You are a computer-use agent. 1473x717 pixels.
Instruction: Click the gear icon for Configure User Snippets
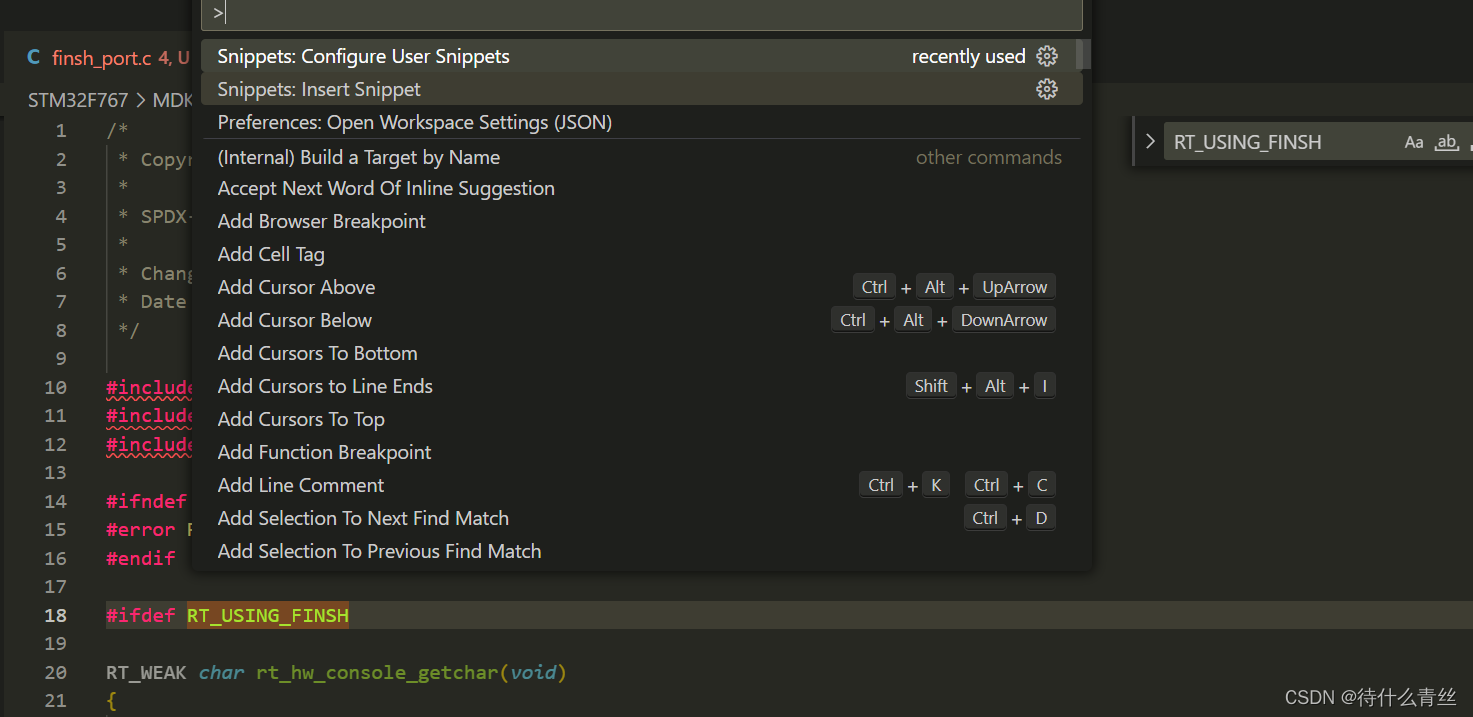(1047, 57)
